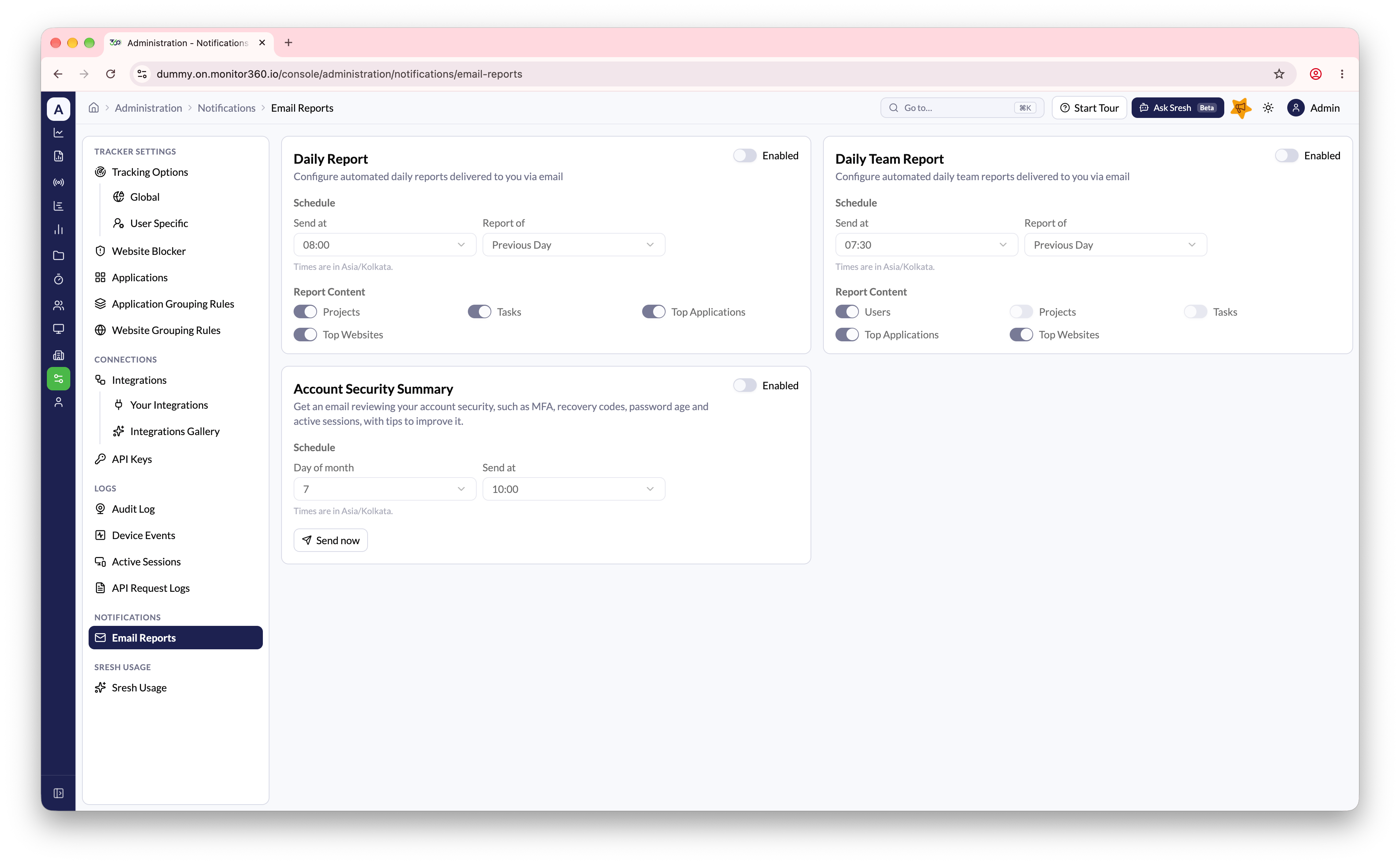
Task: Reload the page in browser toolbar
Action: [x=110, y=74]
